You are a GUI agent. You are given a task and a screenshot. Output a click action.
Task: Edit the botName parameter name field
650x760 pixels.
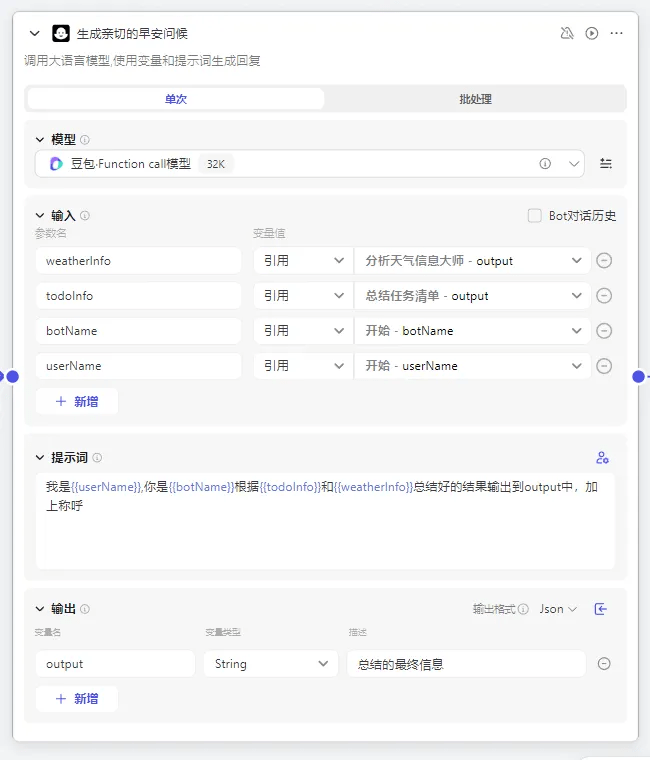[138, 331]
